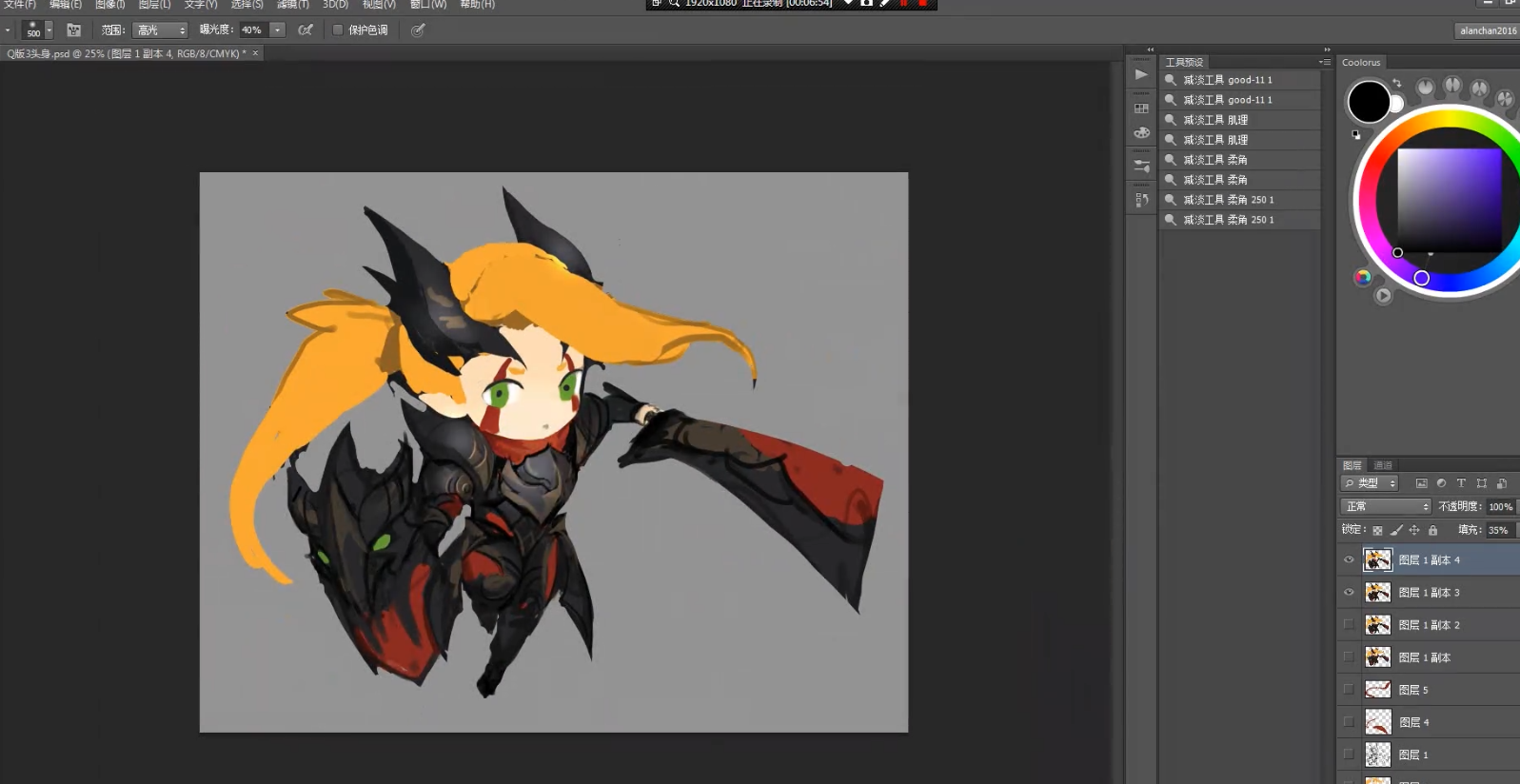Open the brush sliders icon in side strip
This screenshot has width=1520, height=784.
click(x=1141, y=166)
